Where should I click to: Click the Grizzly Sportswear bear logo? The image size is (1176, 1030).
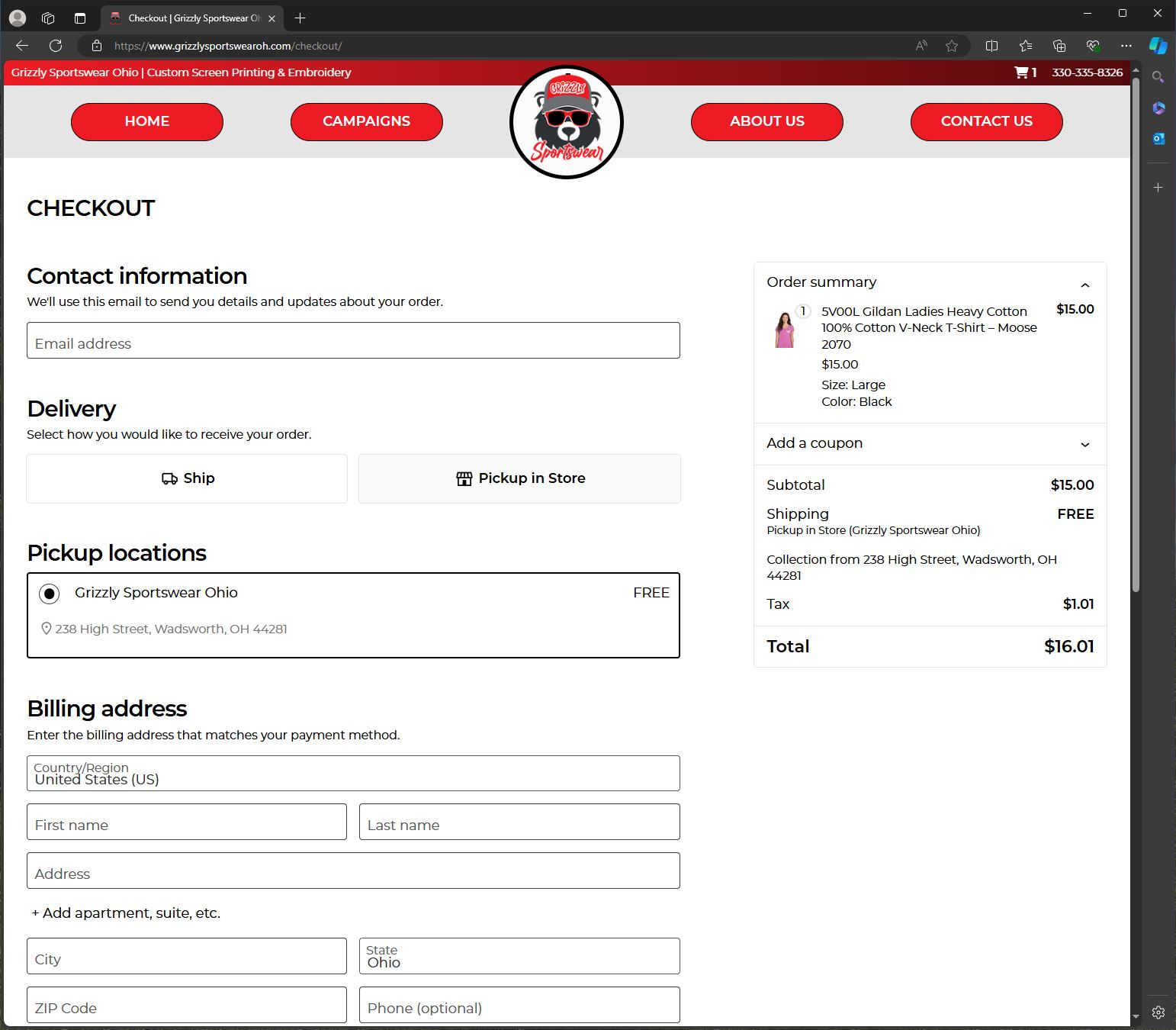click(567, 122)
